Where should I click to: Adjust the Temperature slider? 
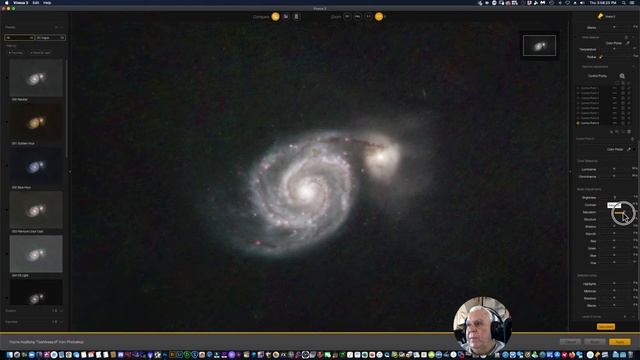pyautogui.click(x=614, y=49)
